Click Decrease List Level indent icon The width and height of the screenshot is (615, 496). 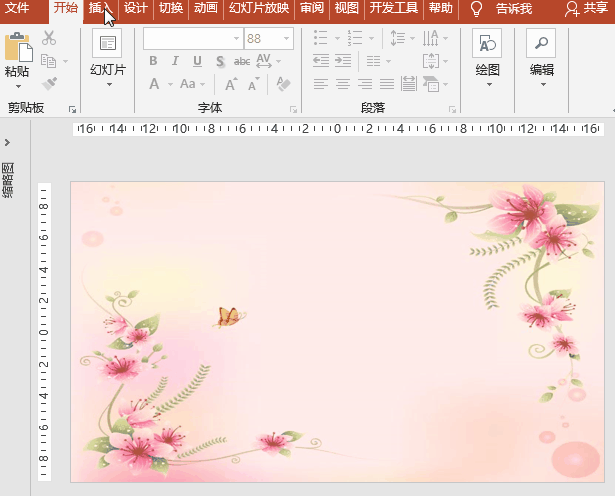point(321,61)
